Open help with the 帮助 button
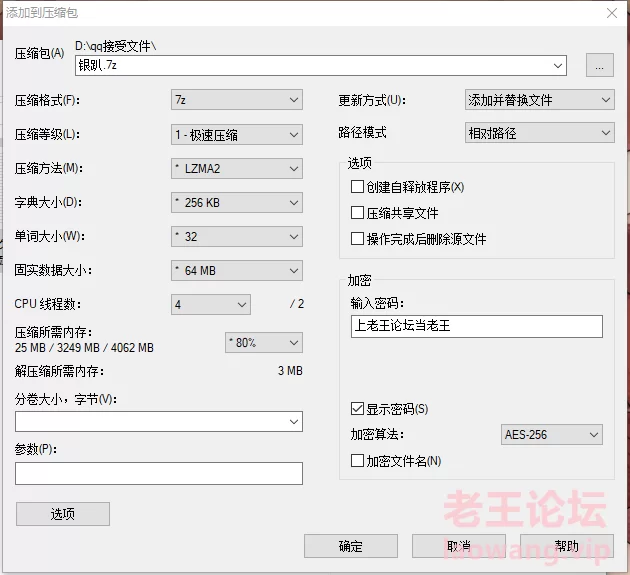This screenshot has width=630, height=575. pyautogui.click(x=567, y=546)
